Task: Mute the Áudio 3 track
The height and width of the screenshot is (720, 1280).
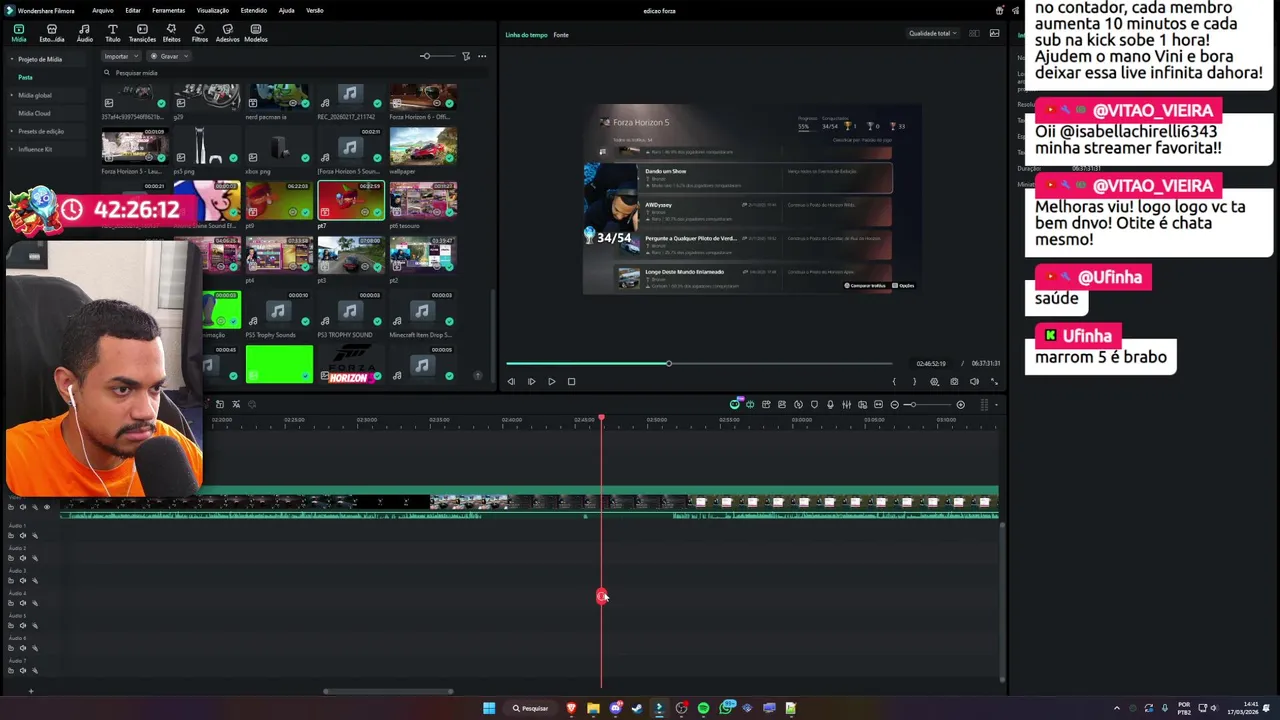Action: 23,581
